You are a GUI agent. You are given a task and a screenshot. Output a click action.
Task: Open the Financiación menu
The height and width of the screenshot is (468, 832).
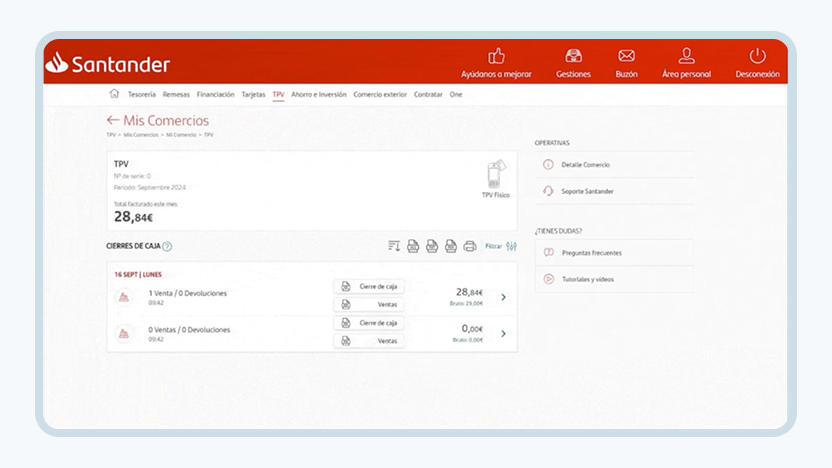(215, 94)
